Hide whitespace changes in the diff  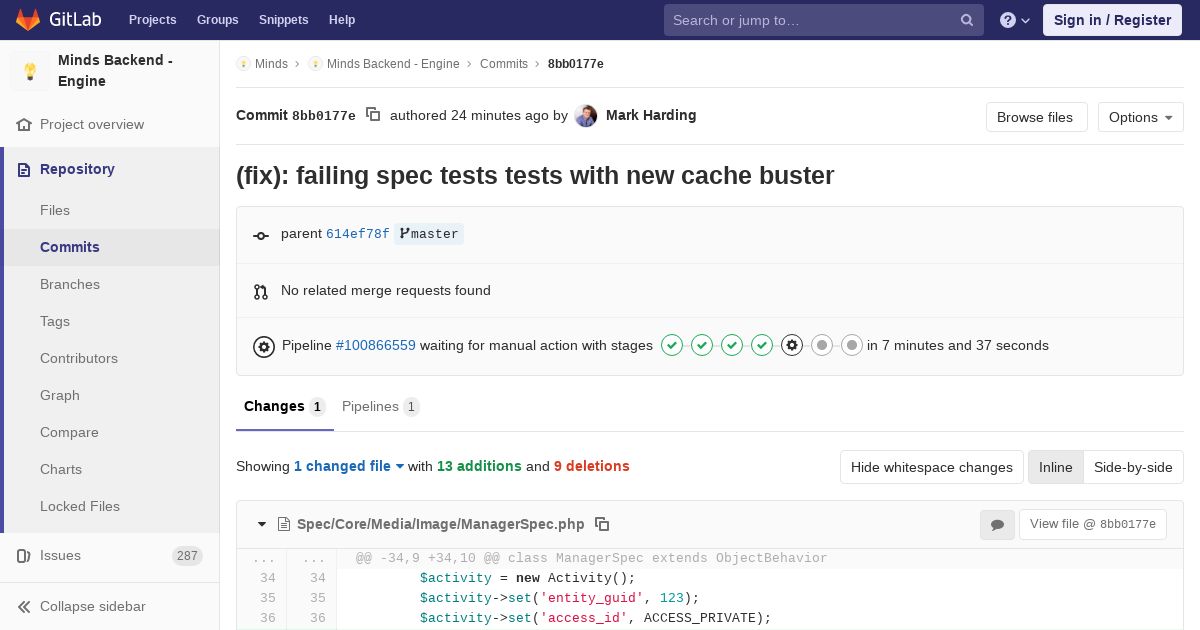click(932, 467)
